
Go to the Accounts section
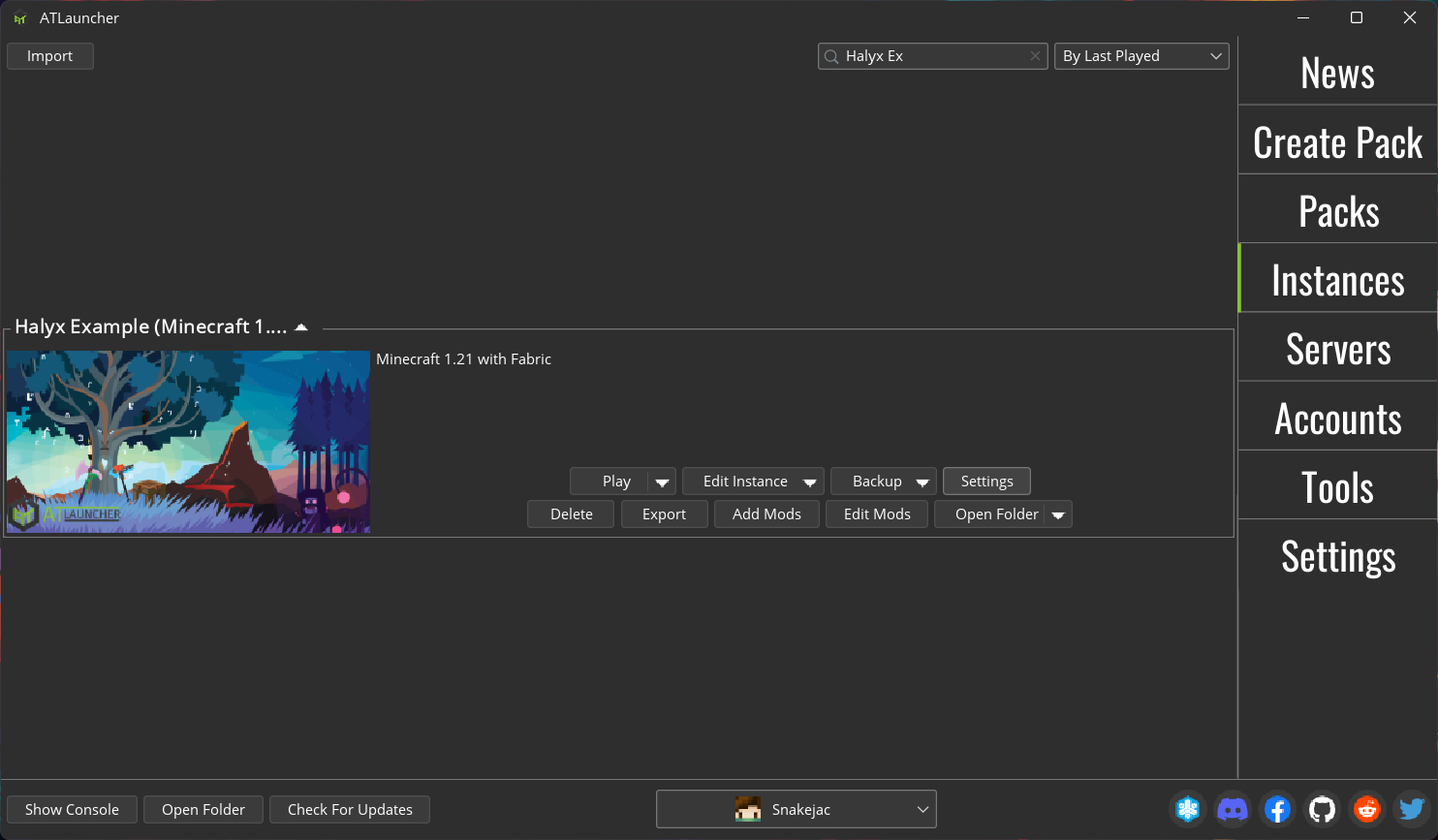1337,418
